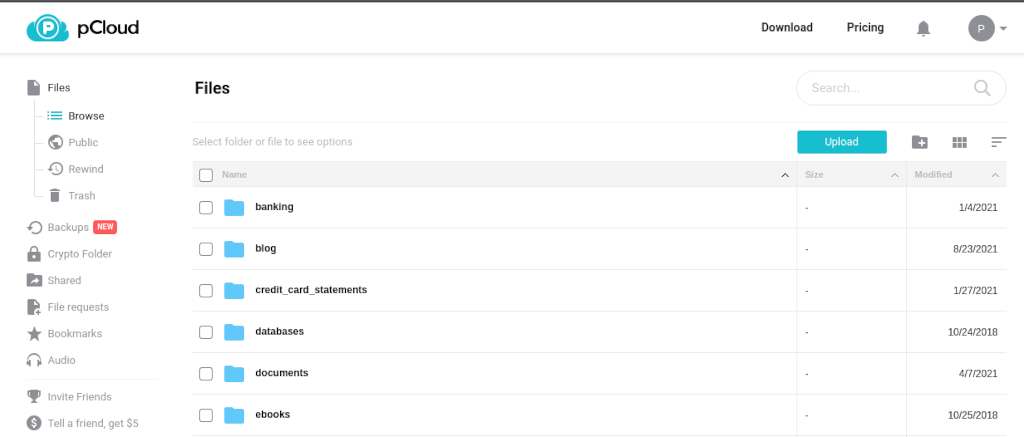This screenshot has height=437, width=1024.
Task: Expand the account avatar dropdown arrow
Action: (x=1003, y=29)
